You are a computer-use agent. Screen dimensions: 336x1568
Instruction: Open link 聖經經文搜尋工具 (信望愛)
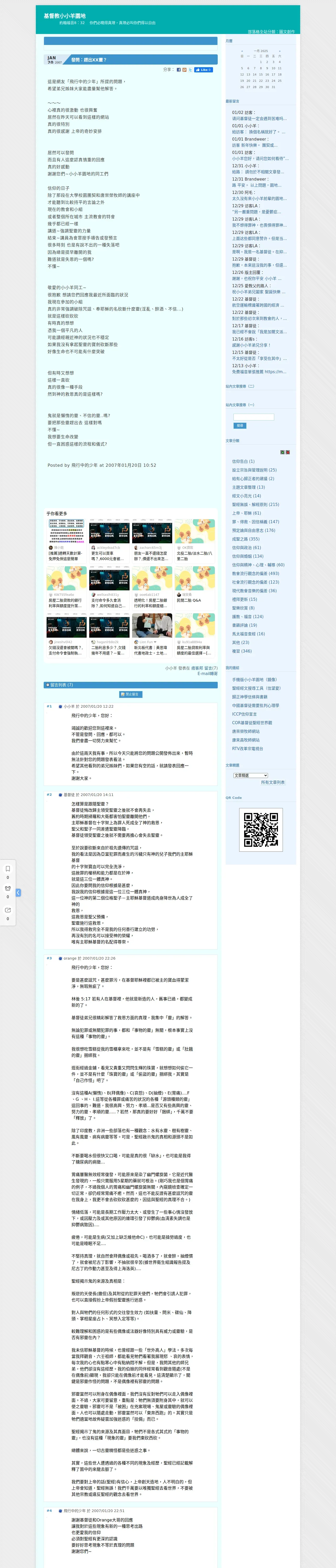(x=256, y=688)
